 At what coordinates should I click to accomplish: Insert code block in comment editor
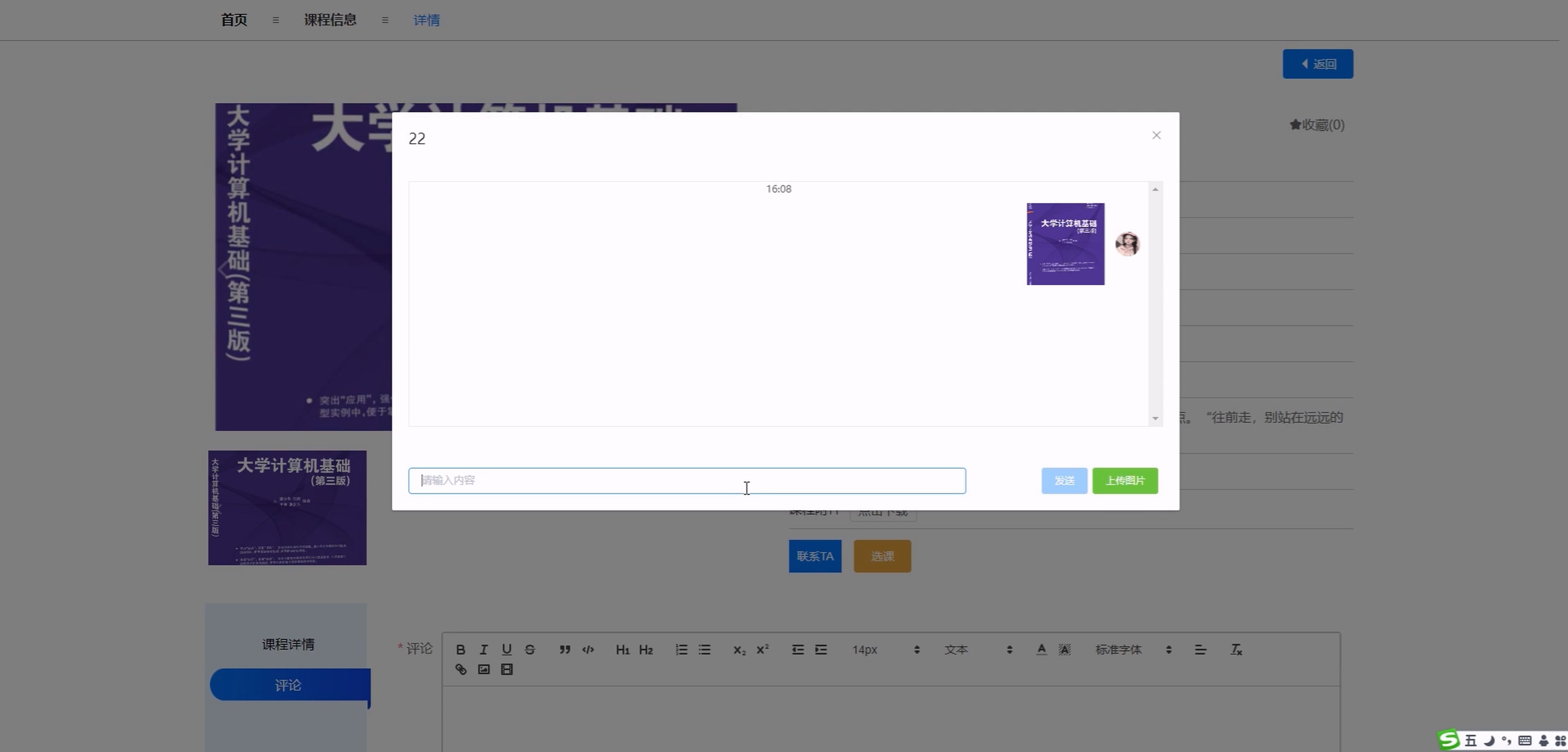coord(588,650)
